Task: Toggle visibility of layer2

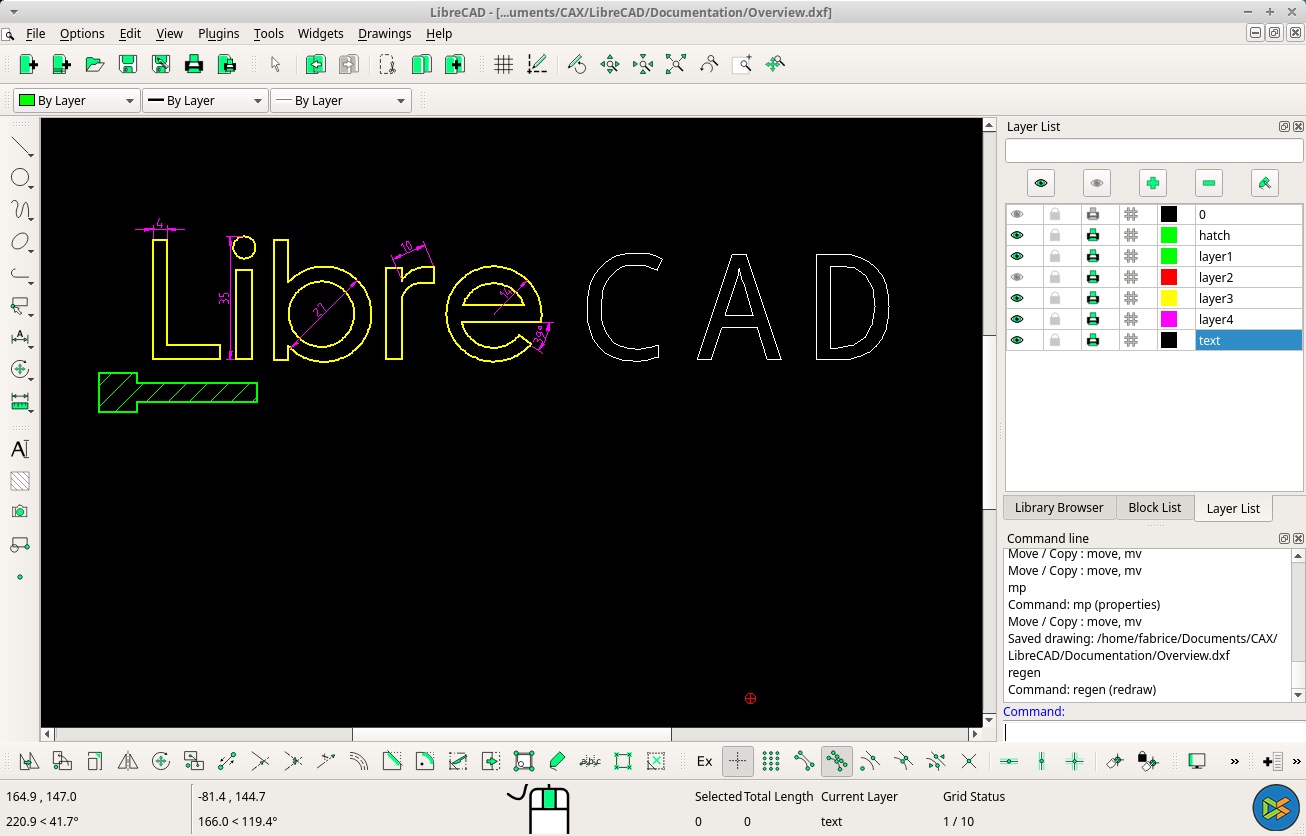Action: [1017, 278]
